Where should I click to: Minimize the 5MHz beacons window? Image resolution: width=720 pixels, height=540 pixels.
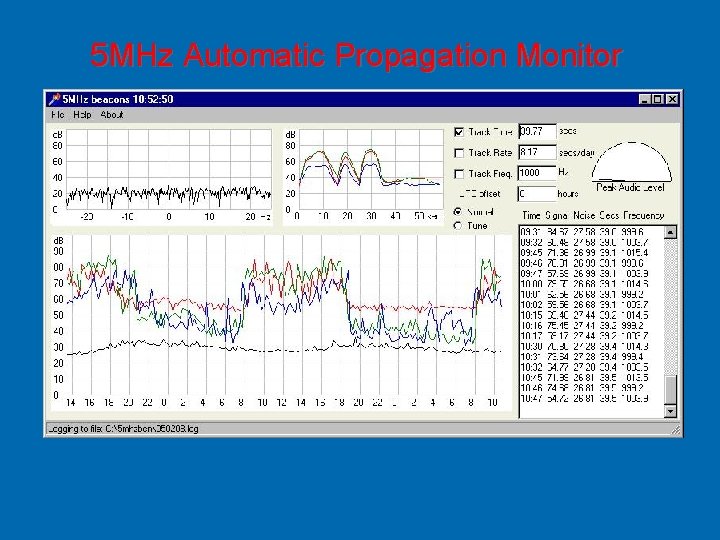645,99
